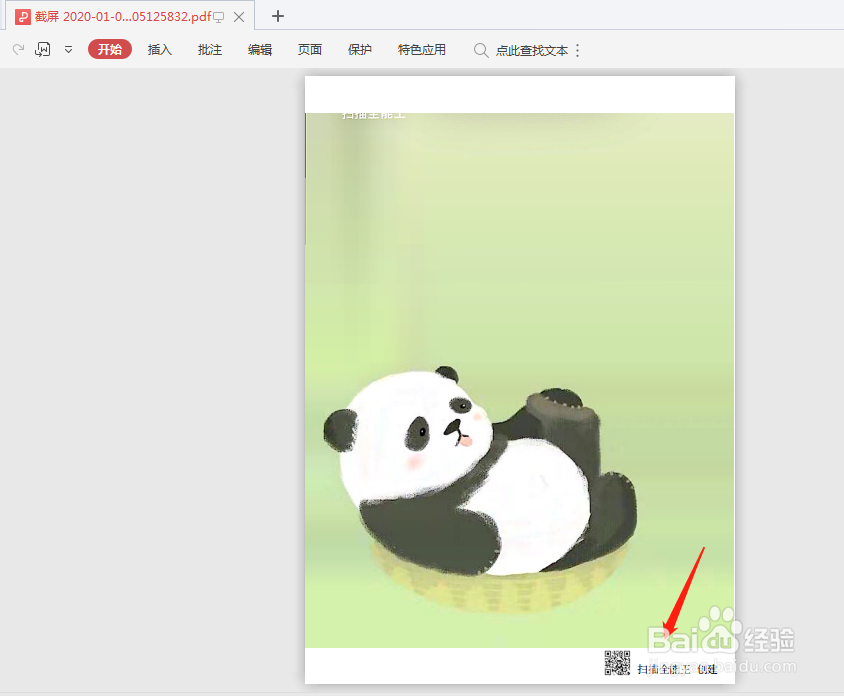
Task: Click the monitor icon on the document tab
Action: (219, 17)
